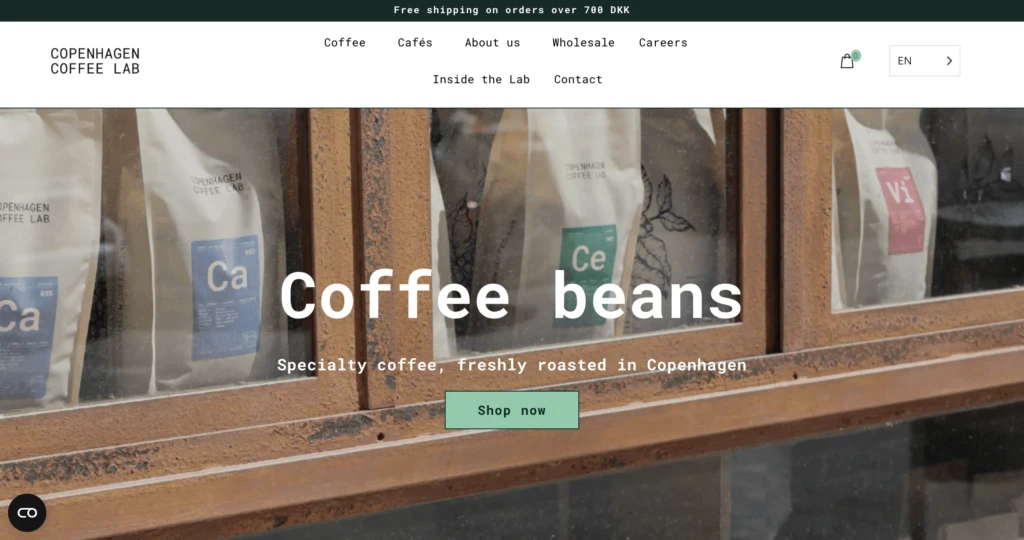Screen dimensions: 1024x540
Task: Click the green Ce coffee bag
Action: 581,229
